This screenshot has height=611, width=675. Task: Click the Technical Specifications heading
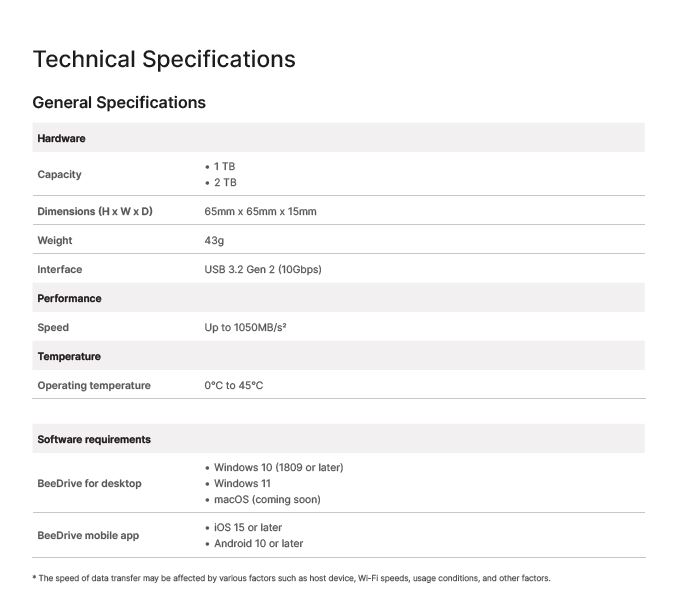pos(164,59)
